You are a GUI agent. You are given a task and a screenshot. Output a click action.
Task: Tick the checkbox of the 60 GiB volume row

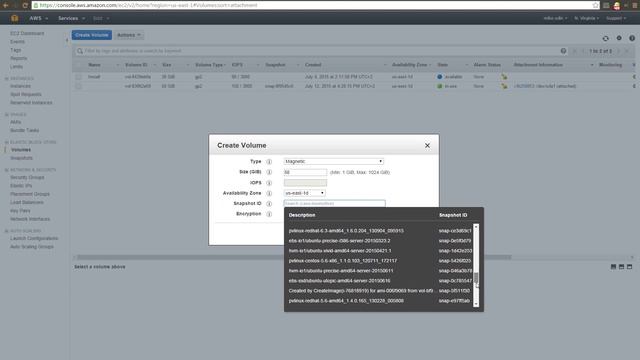pos(78,86)
